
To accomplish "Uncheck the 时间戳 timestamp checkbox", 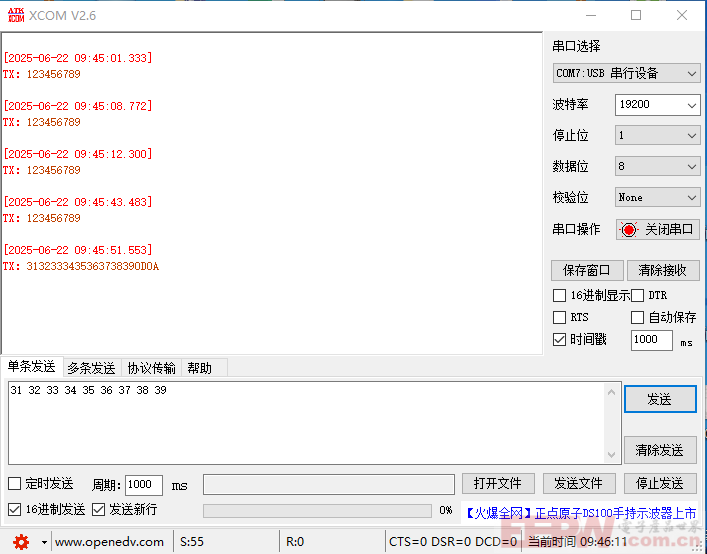I will [559, 339].
